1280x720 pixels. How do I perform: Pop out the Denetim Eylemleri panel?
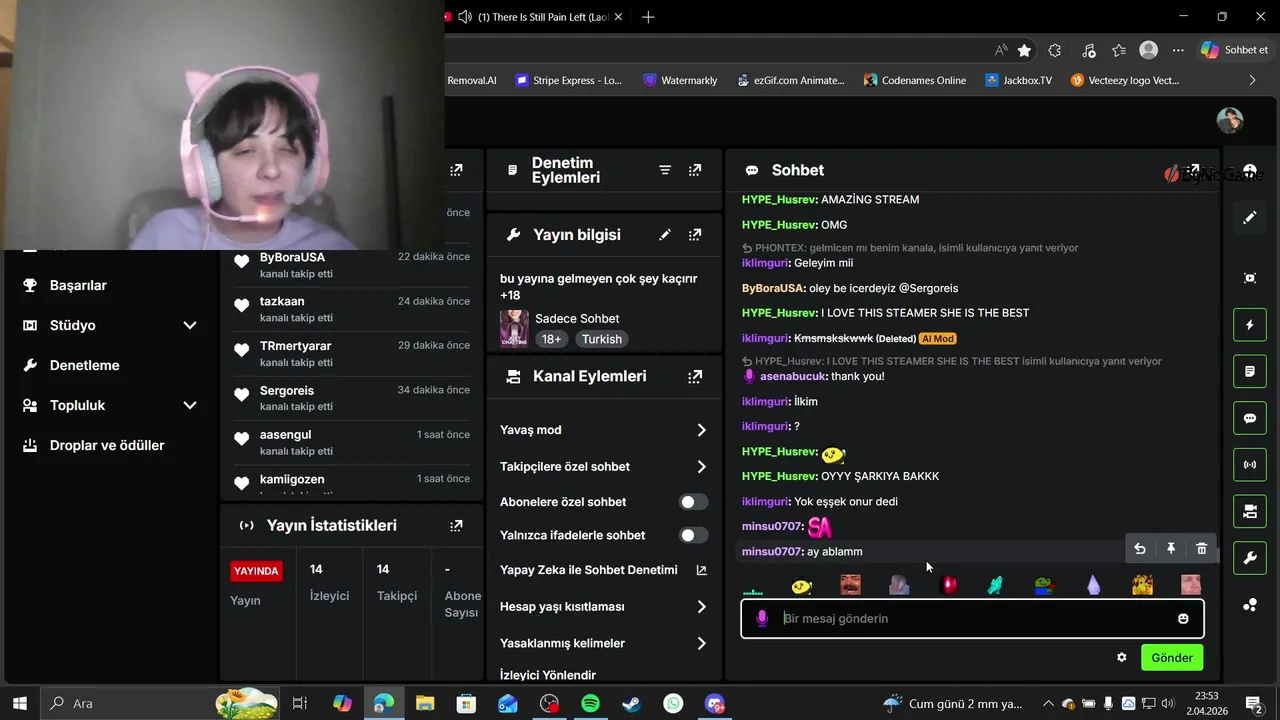695,170
